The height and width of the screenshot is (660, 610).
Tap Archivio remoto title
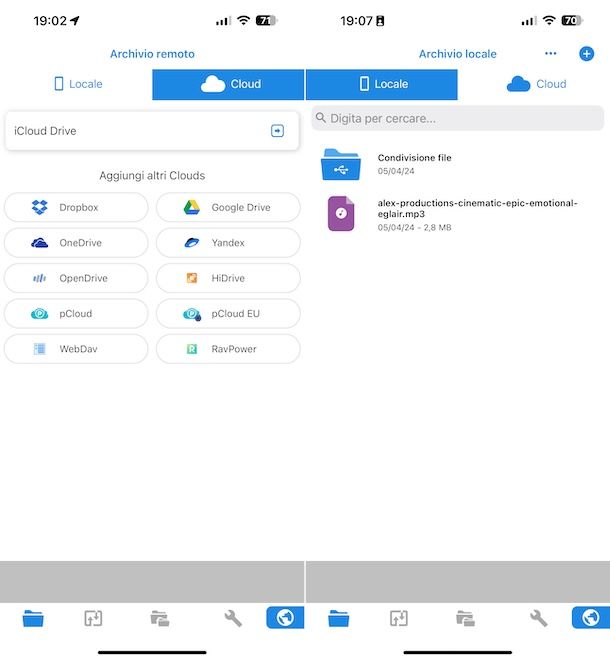pyautogui.click(x=152, y=54)
